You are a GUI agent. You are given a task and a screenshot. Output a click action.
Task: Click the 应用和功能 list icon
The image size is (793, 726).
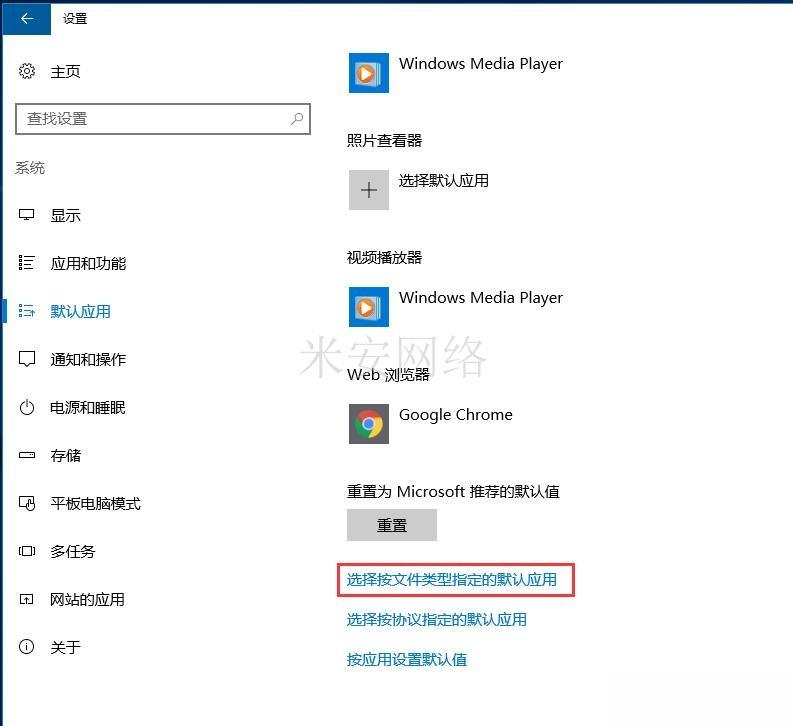coord(26,262)
